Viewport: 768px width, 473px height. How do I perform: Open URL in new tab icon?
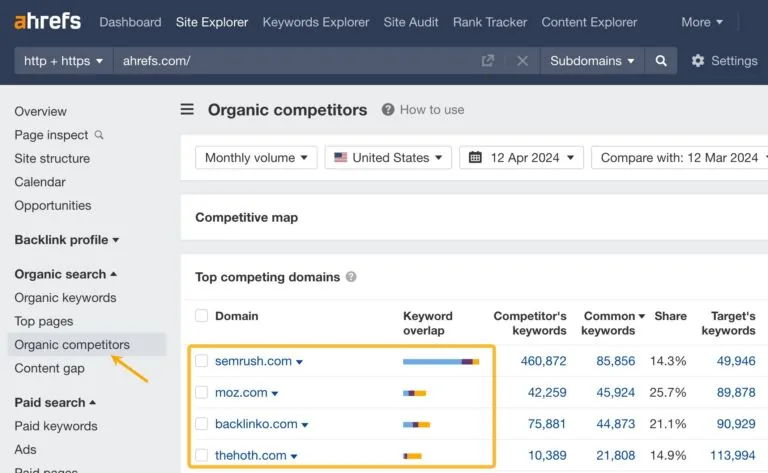point(487,61)
